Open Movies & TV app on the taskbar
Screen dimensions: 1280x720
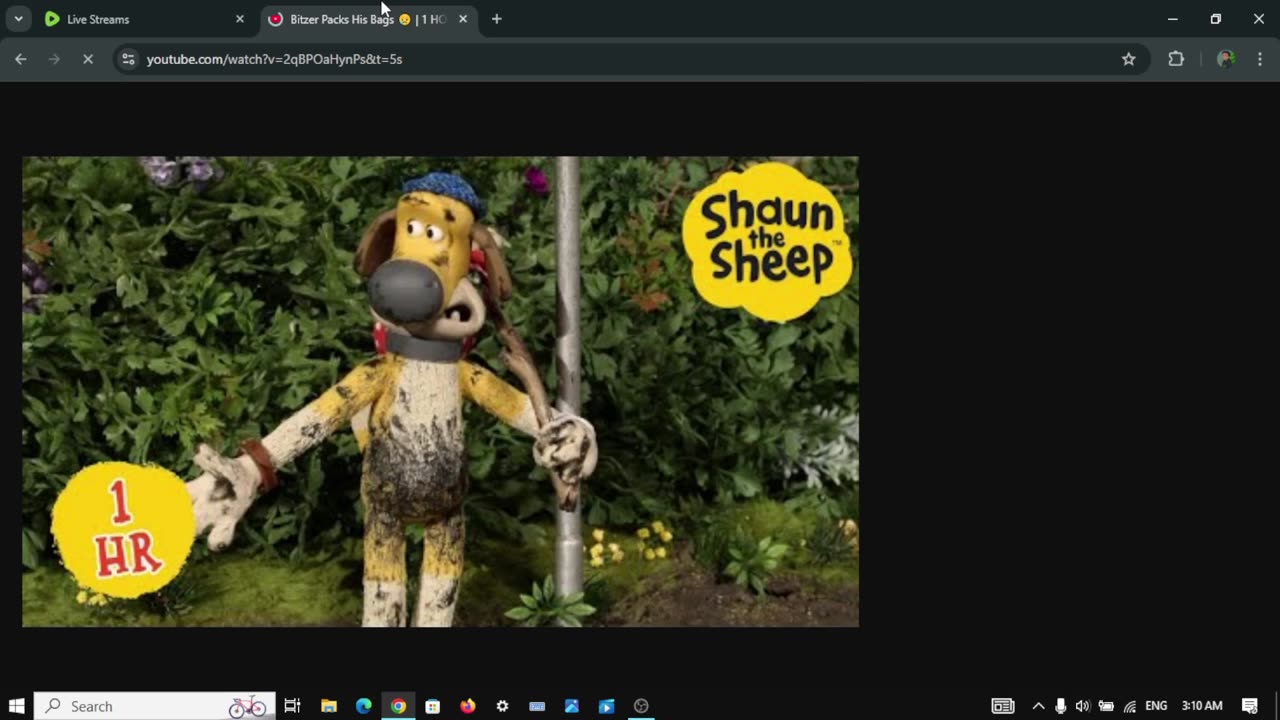click(606, 706)
